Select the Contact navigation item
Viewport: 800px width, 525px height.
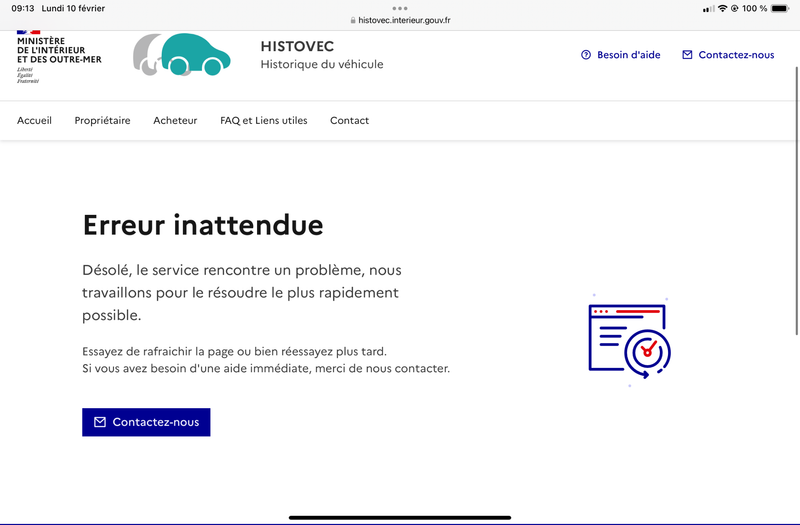point(349,120)
